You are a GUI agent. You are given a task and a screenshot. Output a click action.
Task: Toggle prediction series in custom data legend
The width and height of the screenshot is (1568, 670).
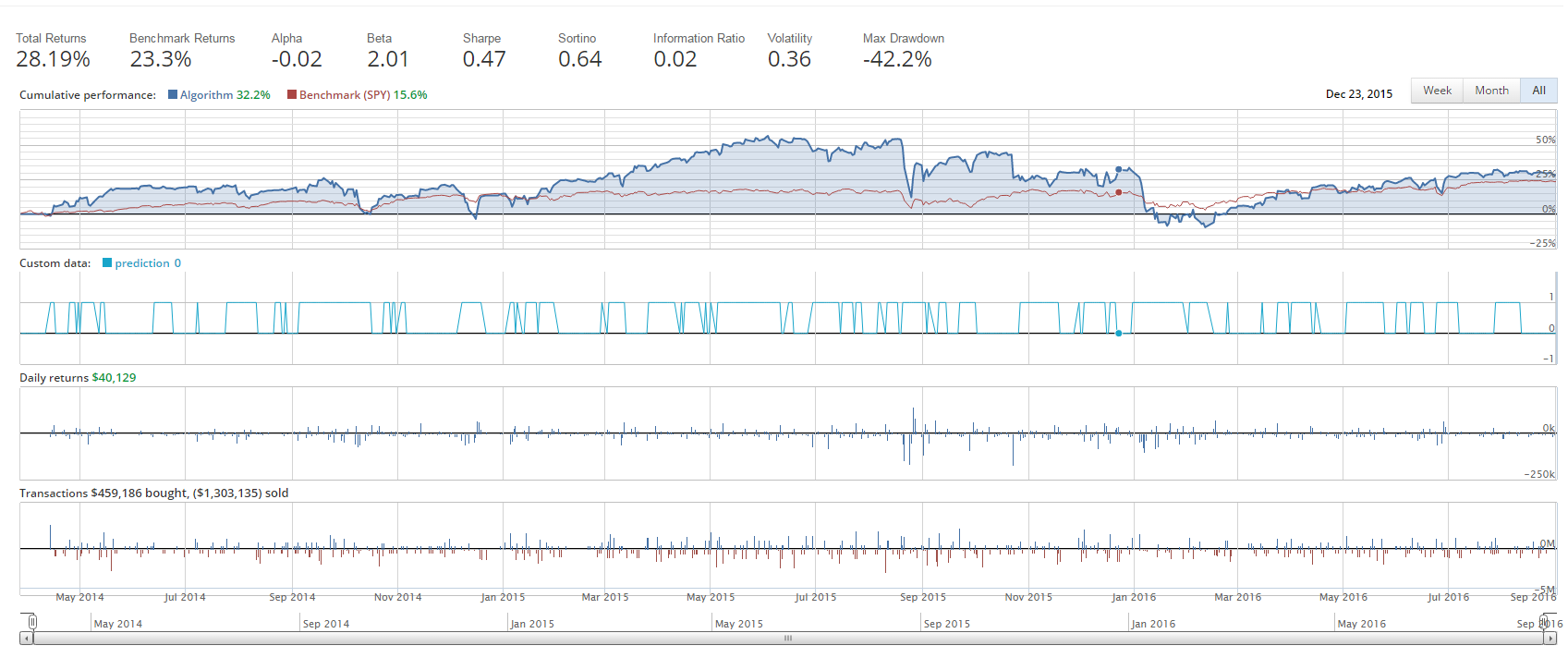tap(141, 263)
